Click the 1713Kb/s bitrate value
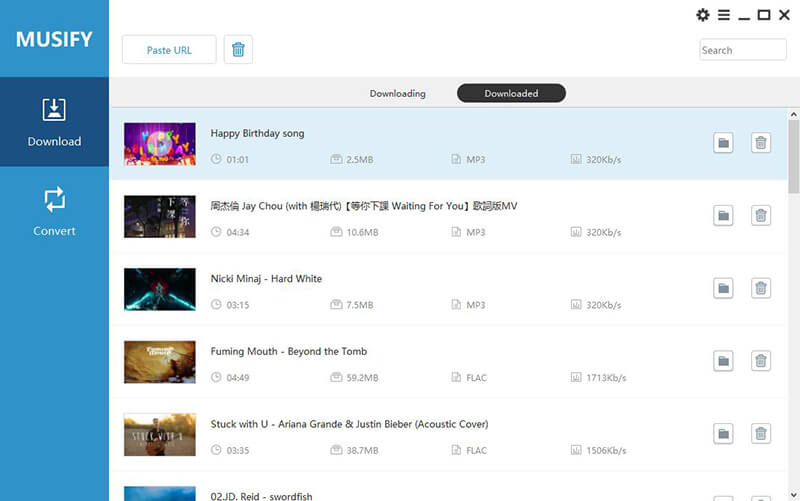Viewport: 800px width, 501px height. tap(606, 378)
